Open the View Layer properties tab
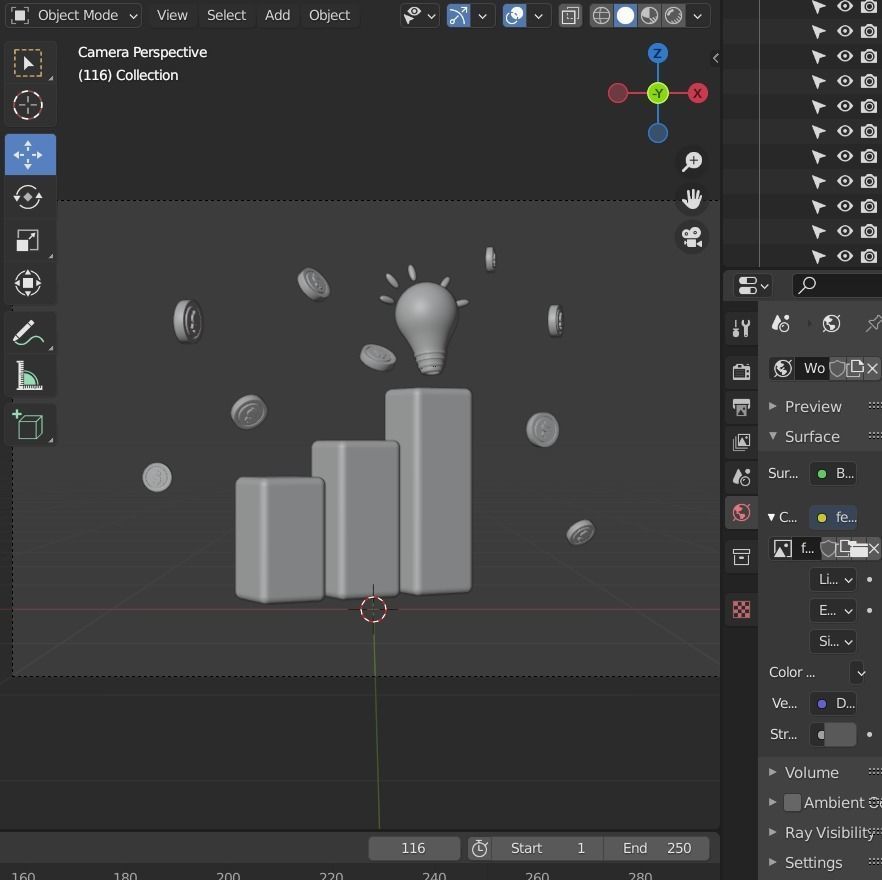Image resolution: width=882 pixels, height=880 pixels. [741, 442]
